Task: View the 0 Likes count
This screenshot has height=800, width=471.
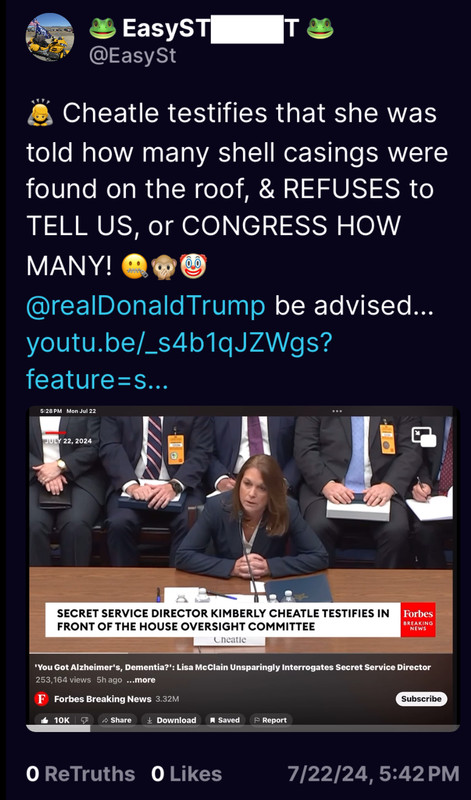Action: click(x=187, y=773)
